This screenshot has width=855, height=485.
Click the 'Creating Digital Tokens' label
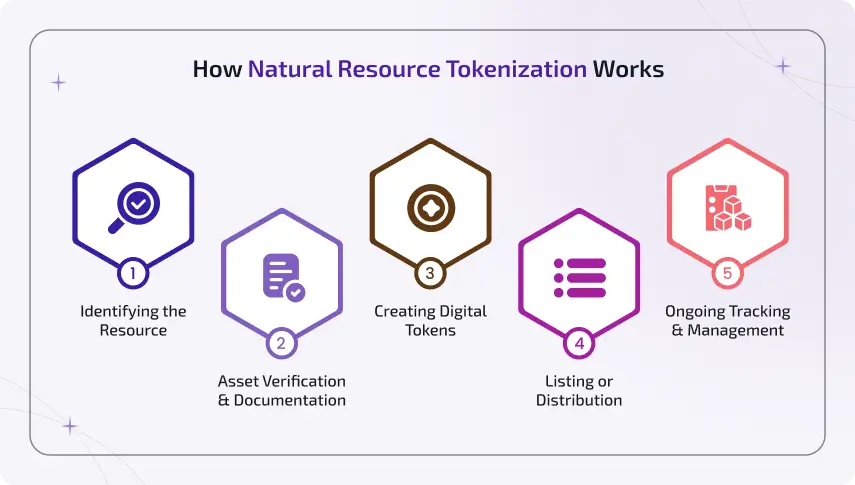pyautogui.click(x=430, y=320)
